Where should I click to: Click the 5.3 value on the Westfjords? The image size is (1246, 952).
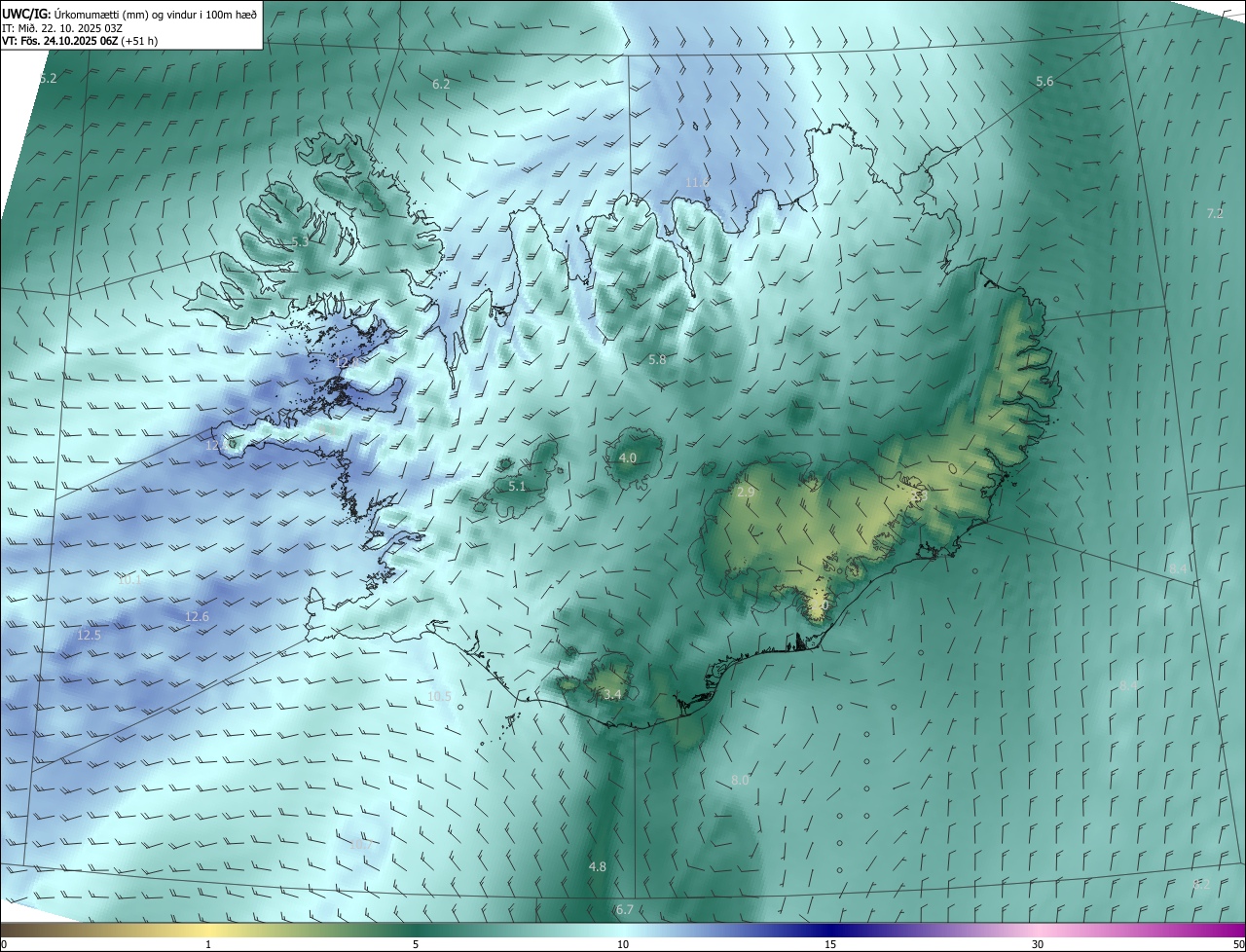pos(300,241)
